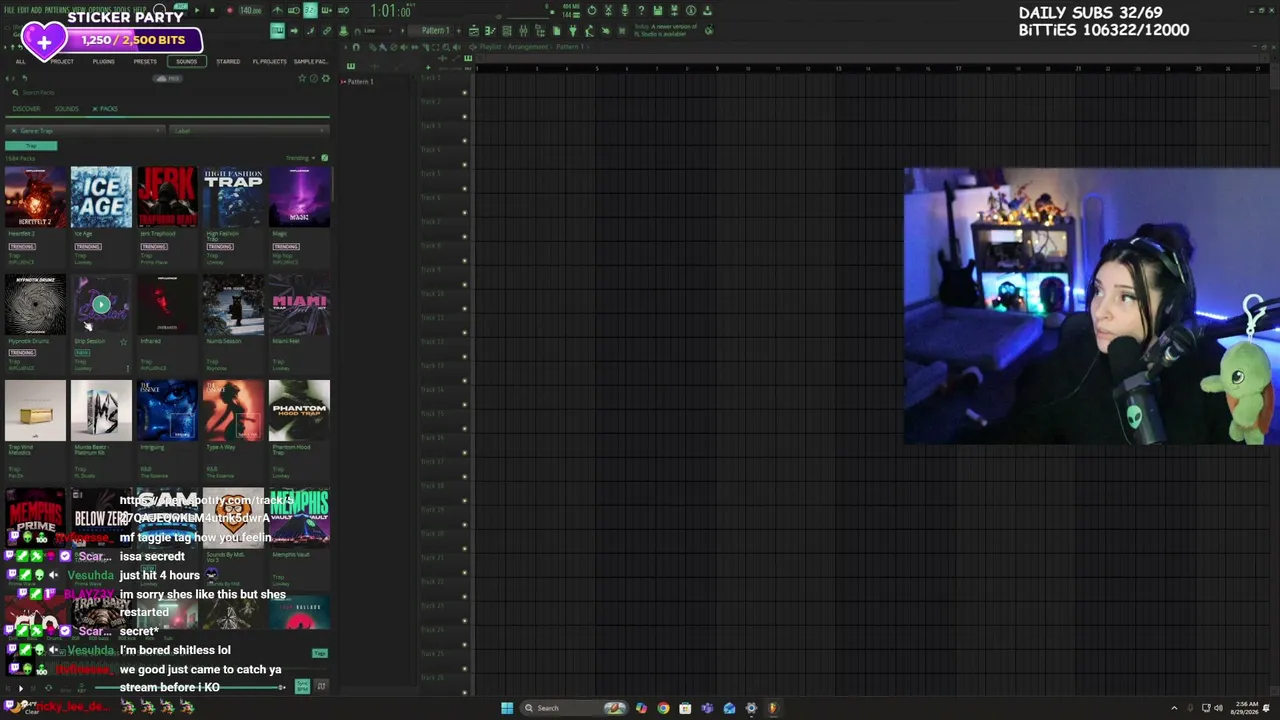
Task: Toggle the green view icon beside Trending
Action: click(x=324, y=158)
